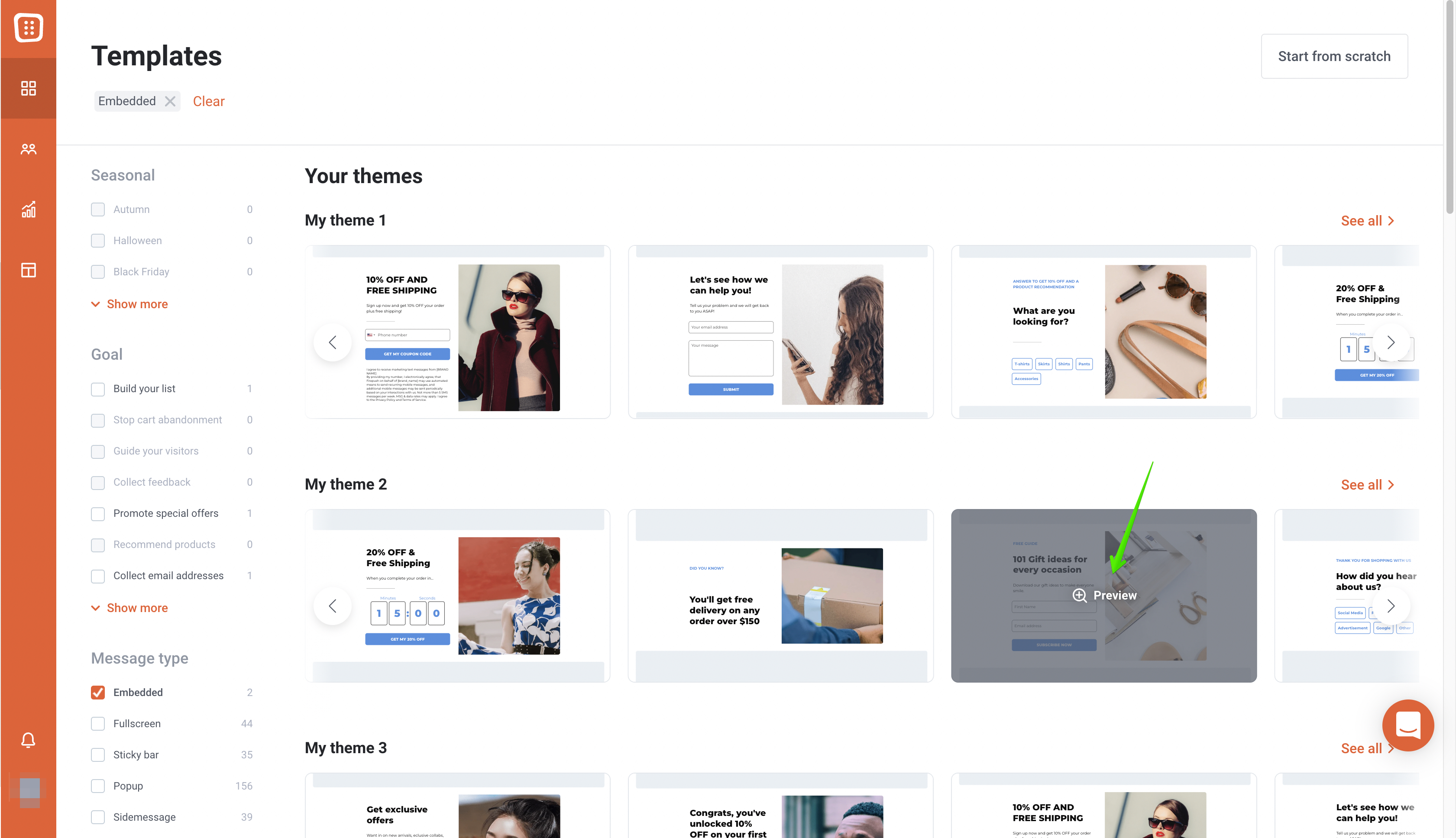Click Preview on 101 Gift ideas template

point(1104,595)
